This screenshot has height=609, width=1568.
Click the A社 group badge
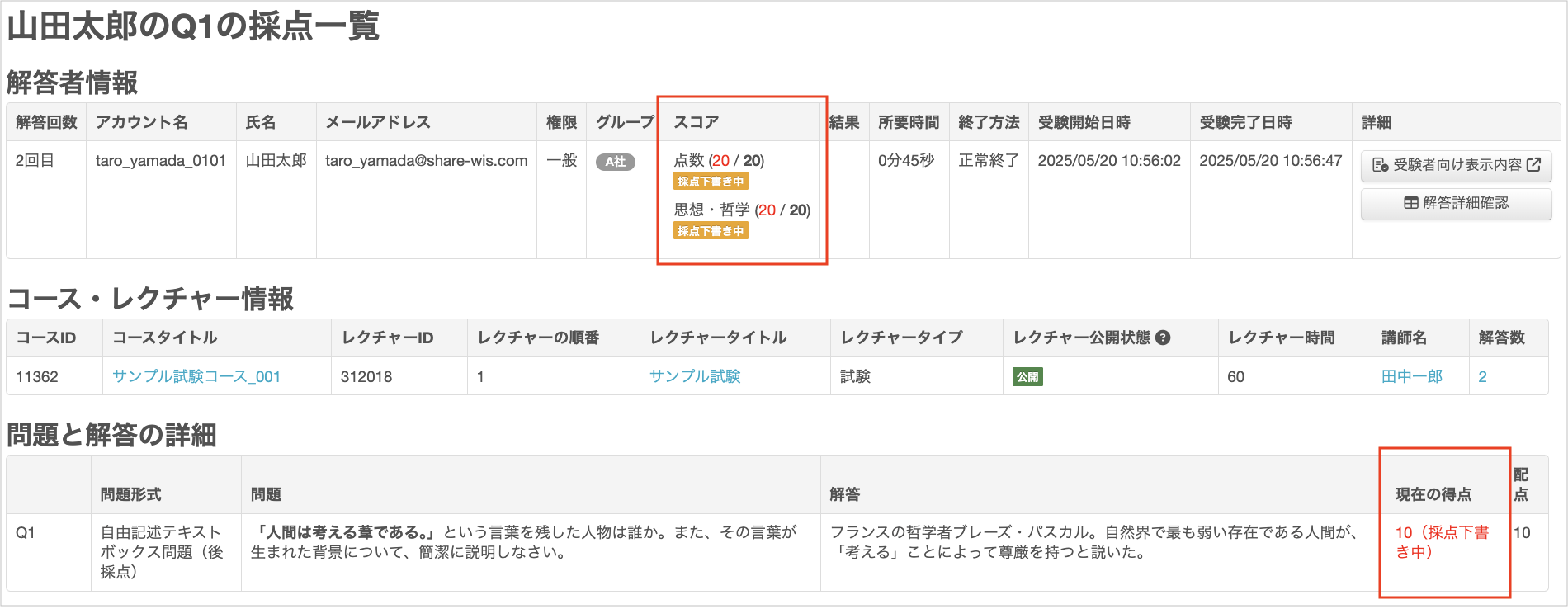[x=616, y=162]
